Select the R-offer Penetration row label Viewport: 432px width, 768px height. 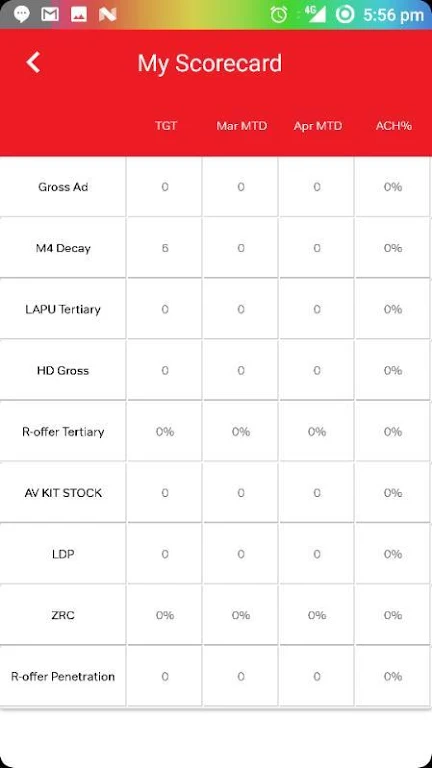(63, 676)
